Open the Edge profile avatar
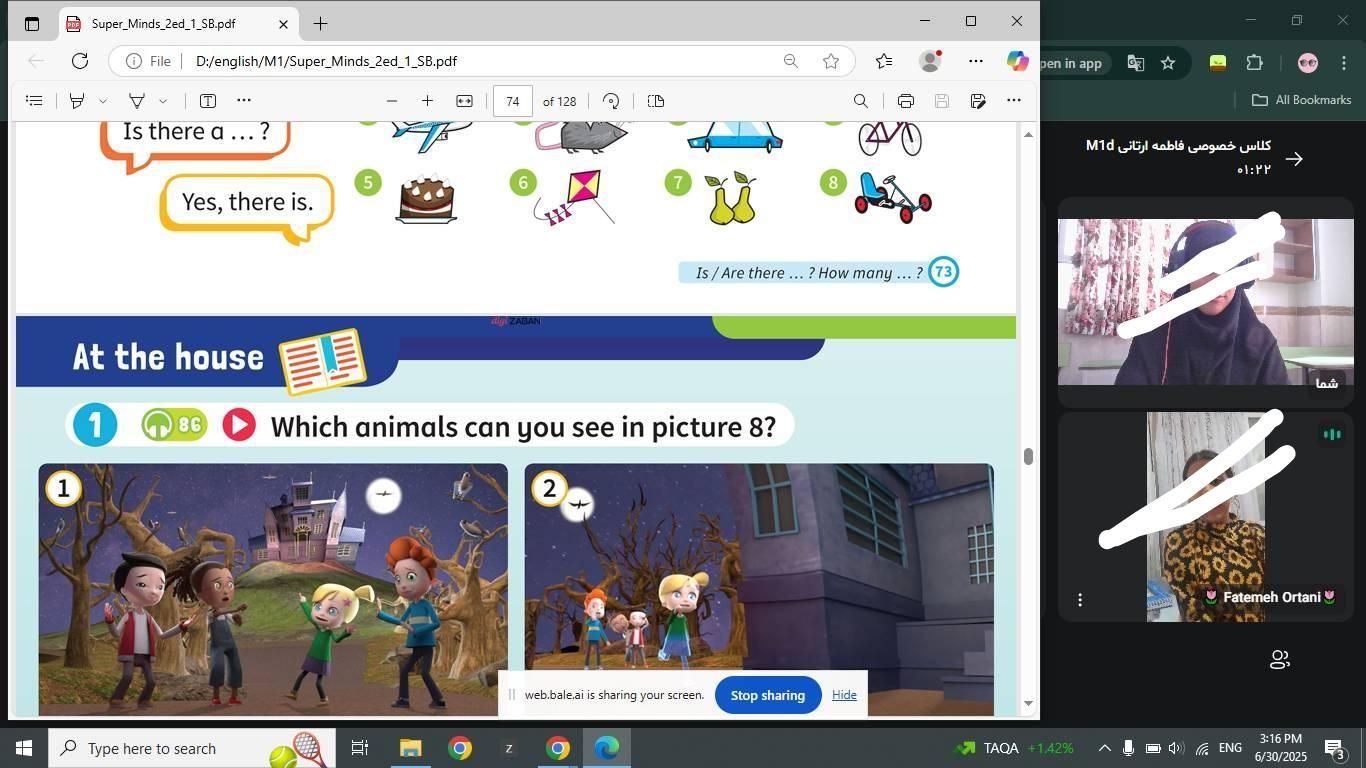 [930, 61]
